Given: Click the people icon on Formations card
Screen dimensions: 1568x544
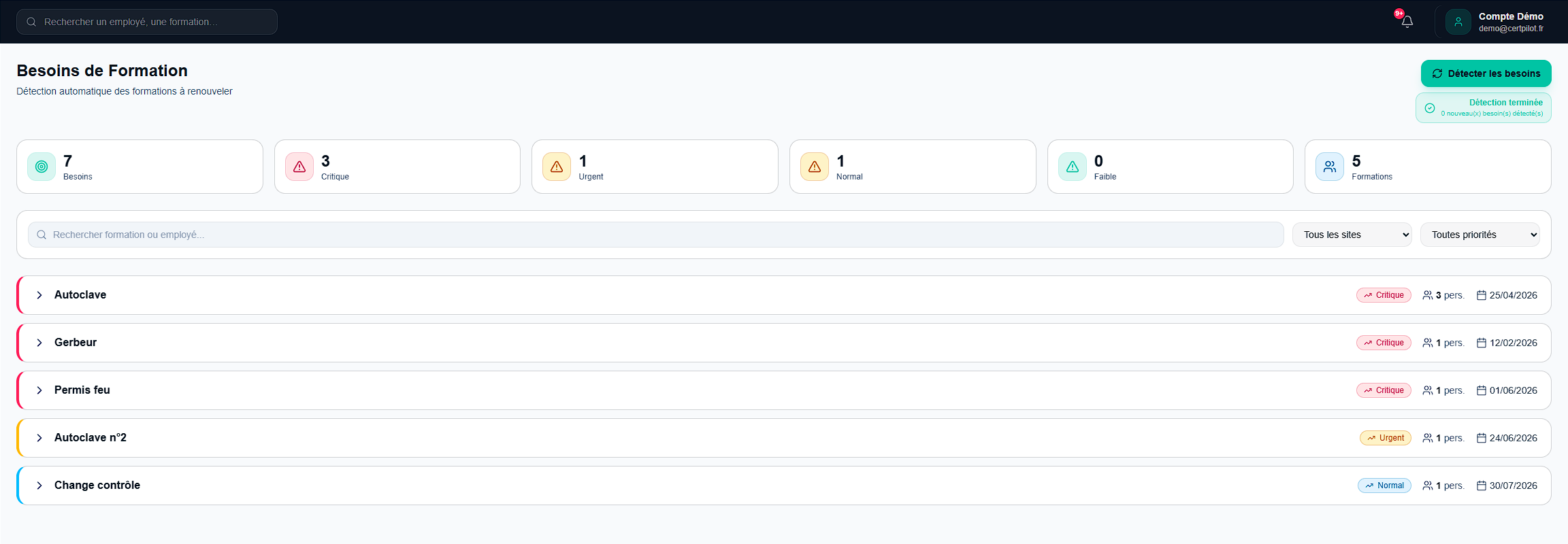Looking at the screenshot, I should (x=1330, y=167).
